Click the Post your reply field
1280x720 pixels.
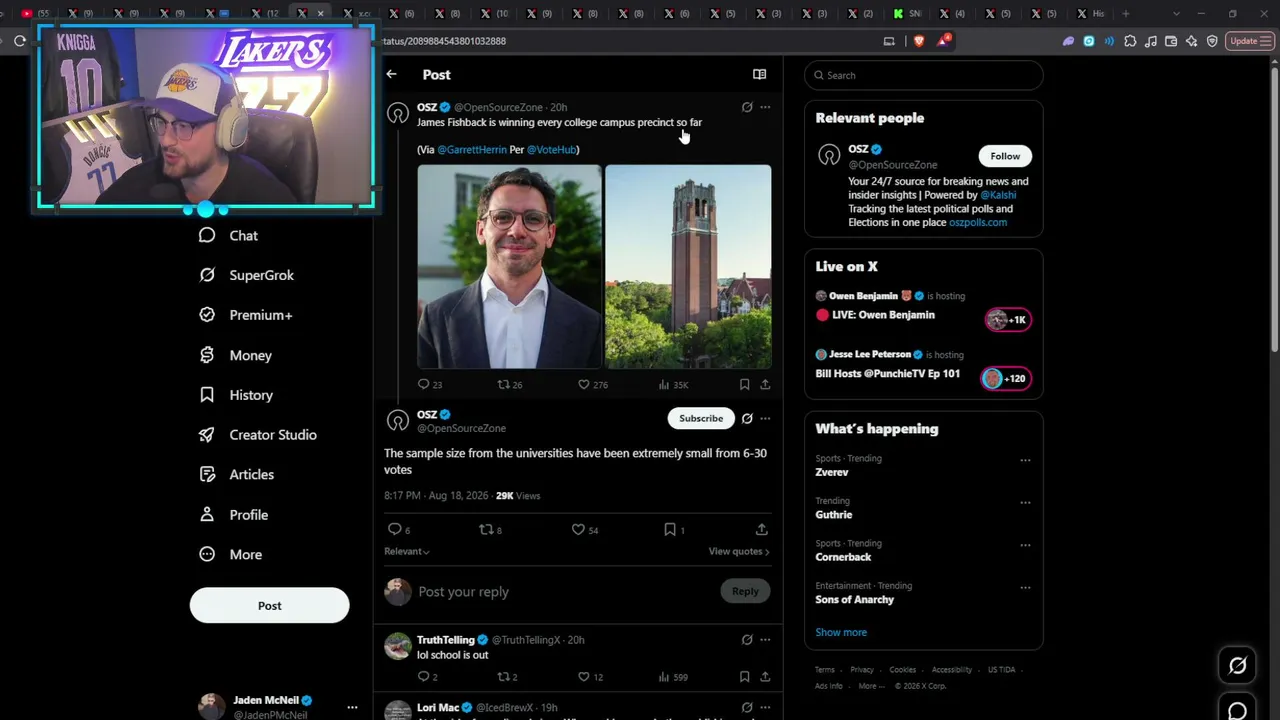563,592
